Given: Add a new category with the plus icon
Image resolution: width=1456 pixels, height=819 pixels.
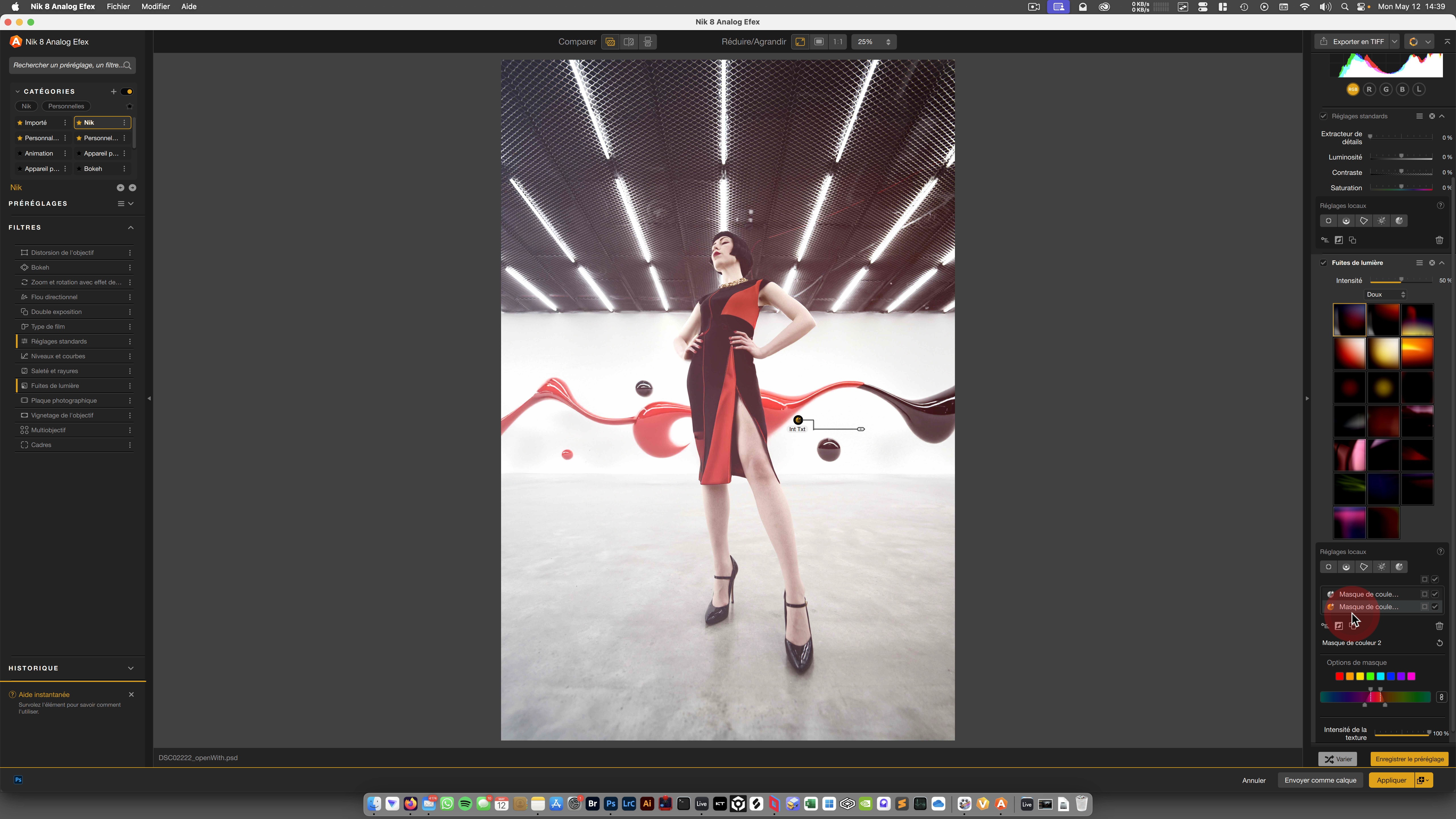Looking at the screenshot, I should click(x=113, y=92).
